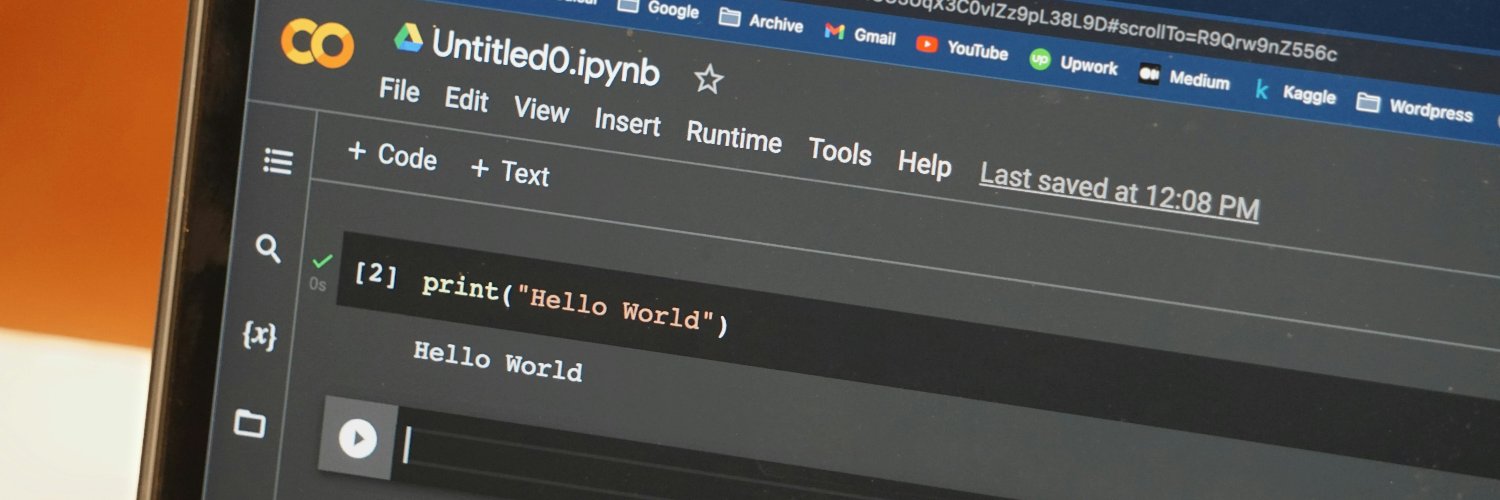Viewport: 1500px width, 500px height.
Task: Open the Wordpress bookmark folder
Action: pos(1415,107)
